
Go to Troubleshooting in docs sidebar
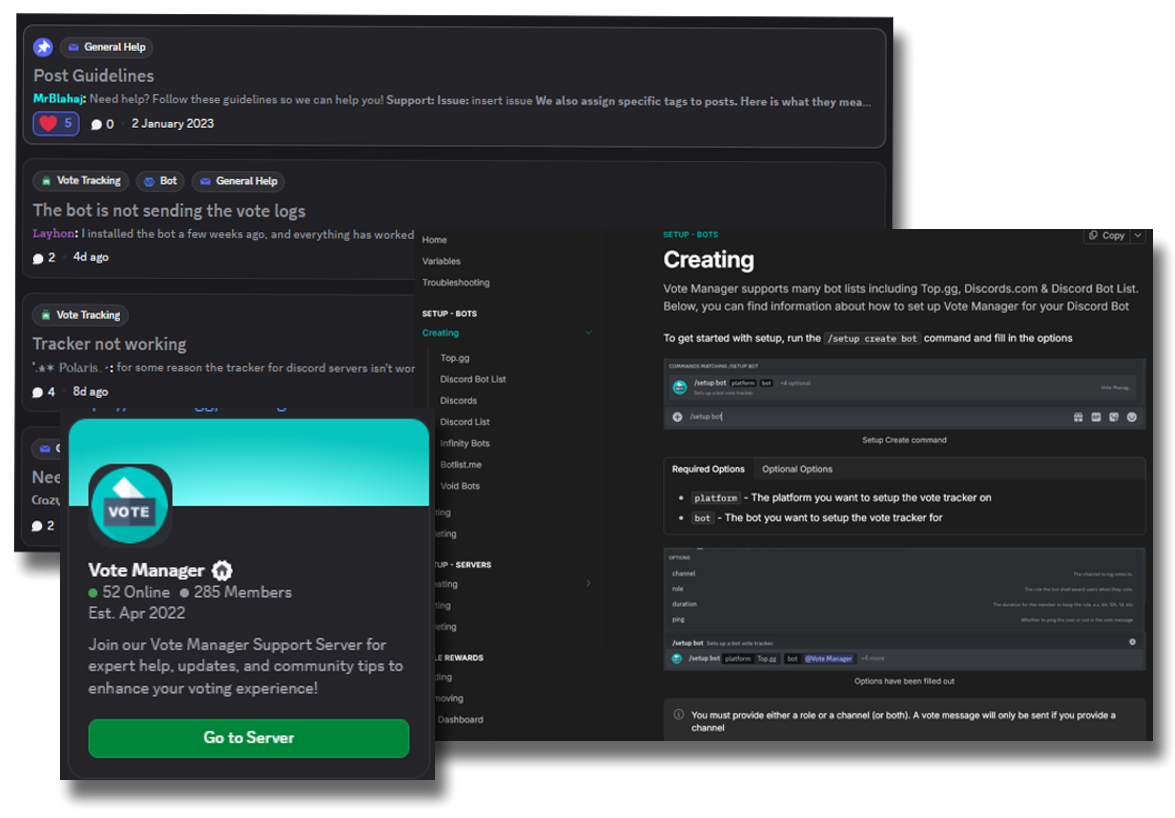coord(456,283)
